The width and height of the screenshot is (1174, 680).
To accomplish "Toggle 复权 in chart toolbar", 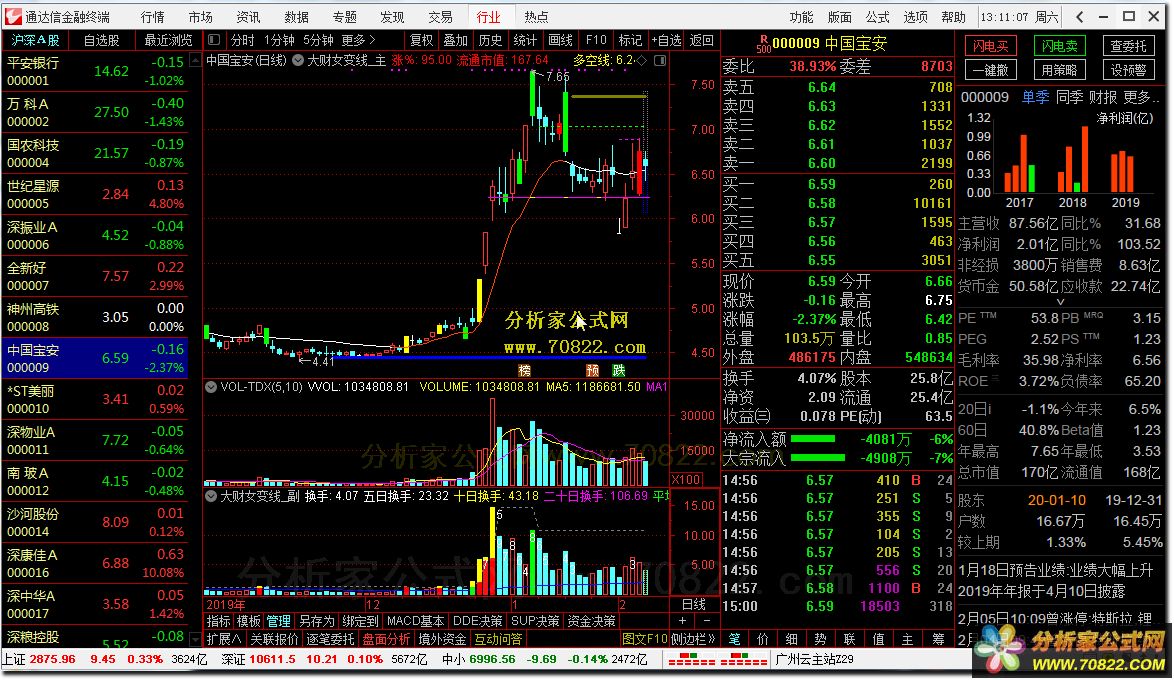I will tap(422, 40).
